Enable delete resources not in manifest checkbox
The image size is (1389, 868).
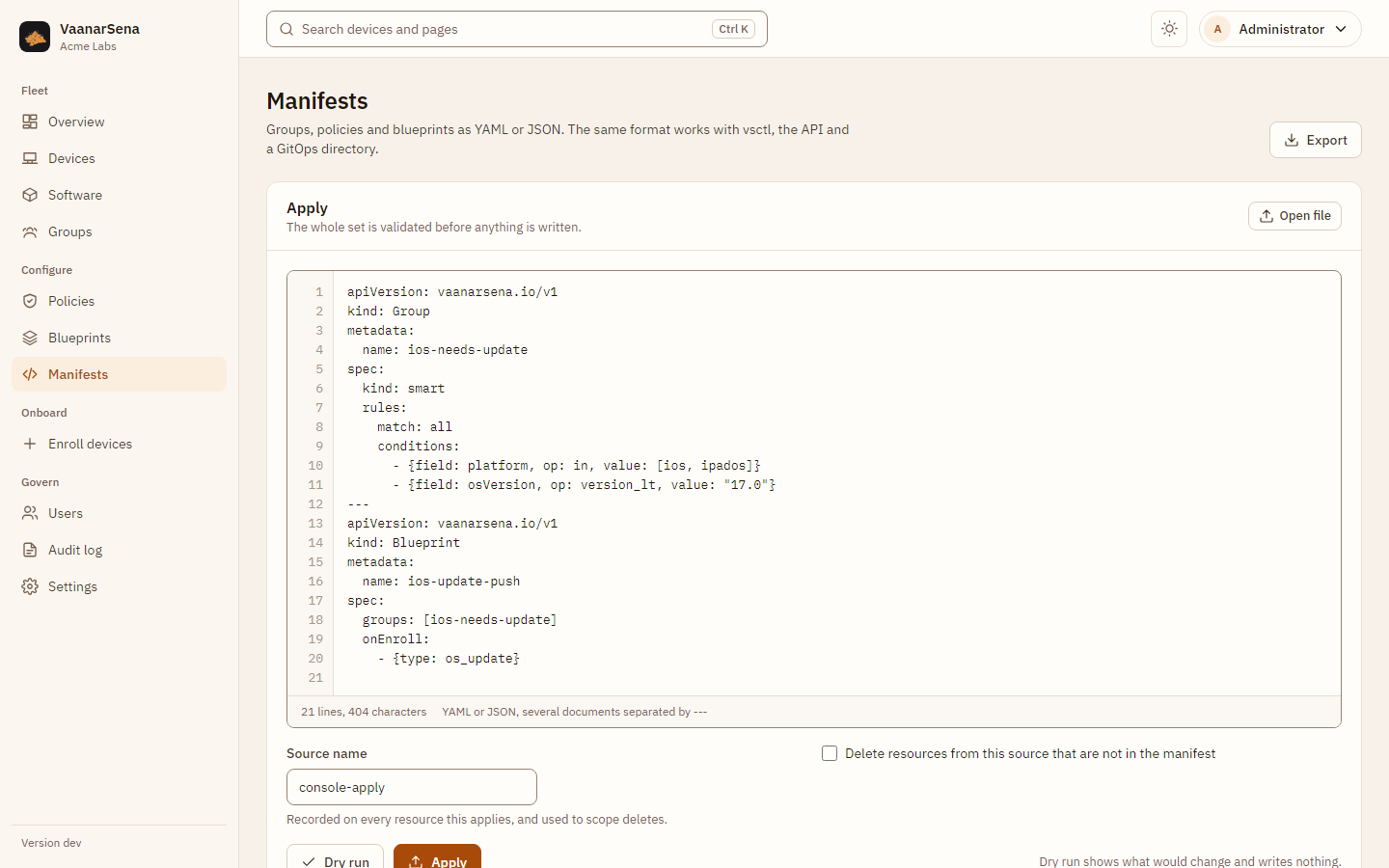[830, 753]
